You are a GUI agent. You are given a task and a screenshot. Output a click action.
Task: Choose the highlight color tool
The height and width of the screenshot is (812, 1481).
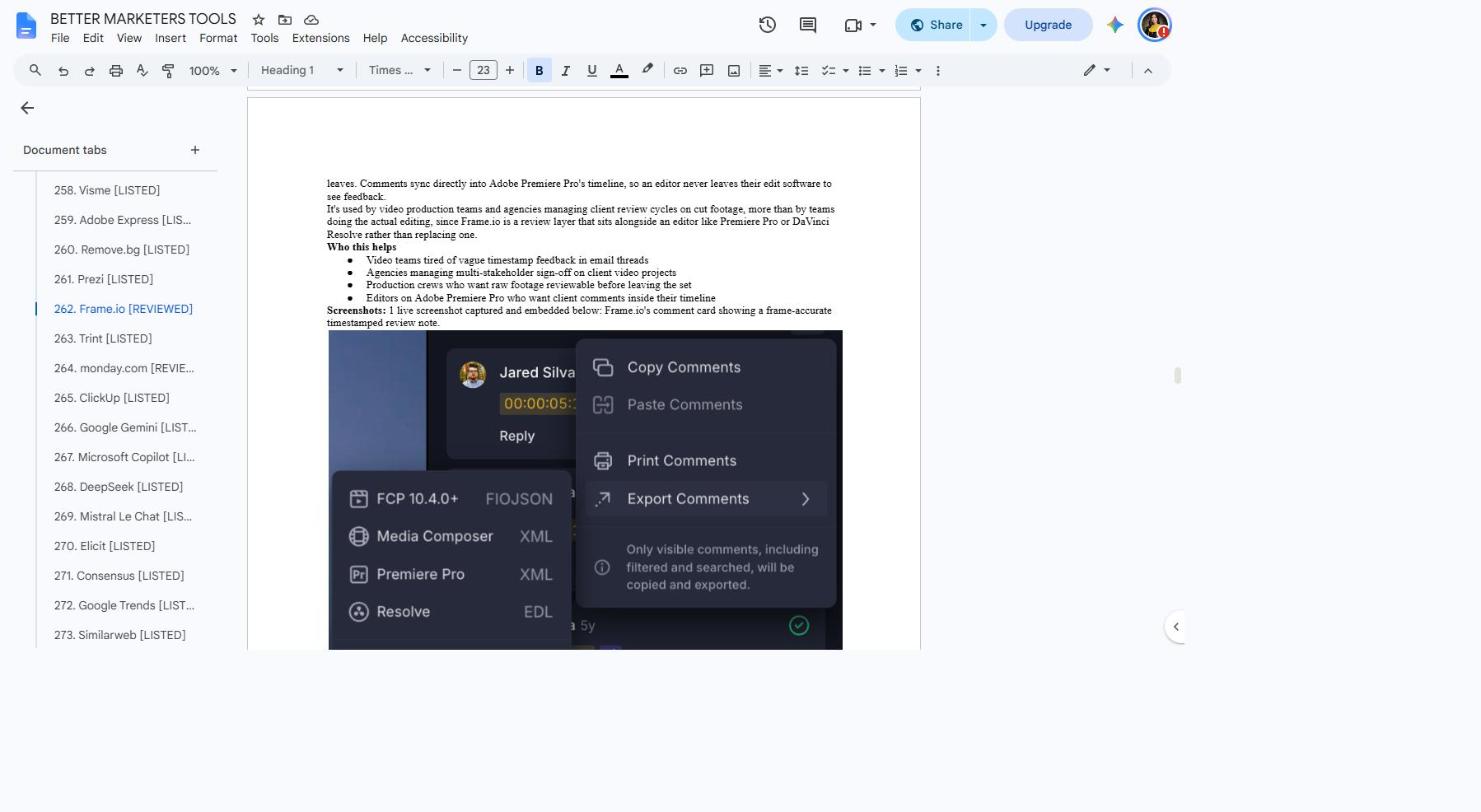coord(647,70)
